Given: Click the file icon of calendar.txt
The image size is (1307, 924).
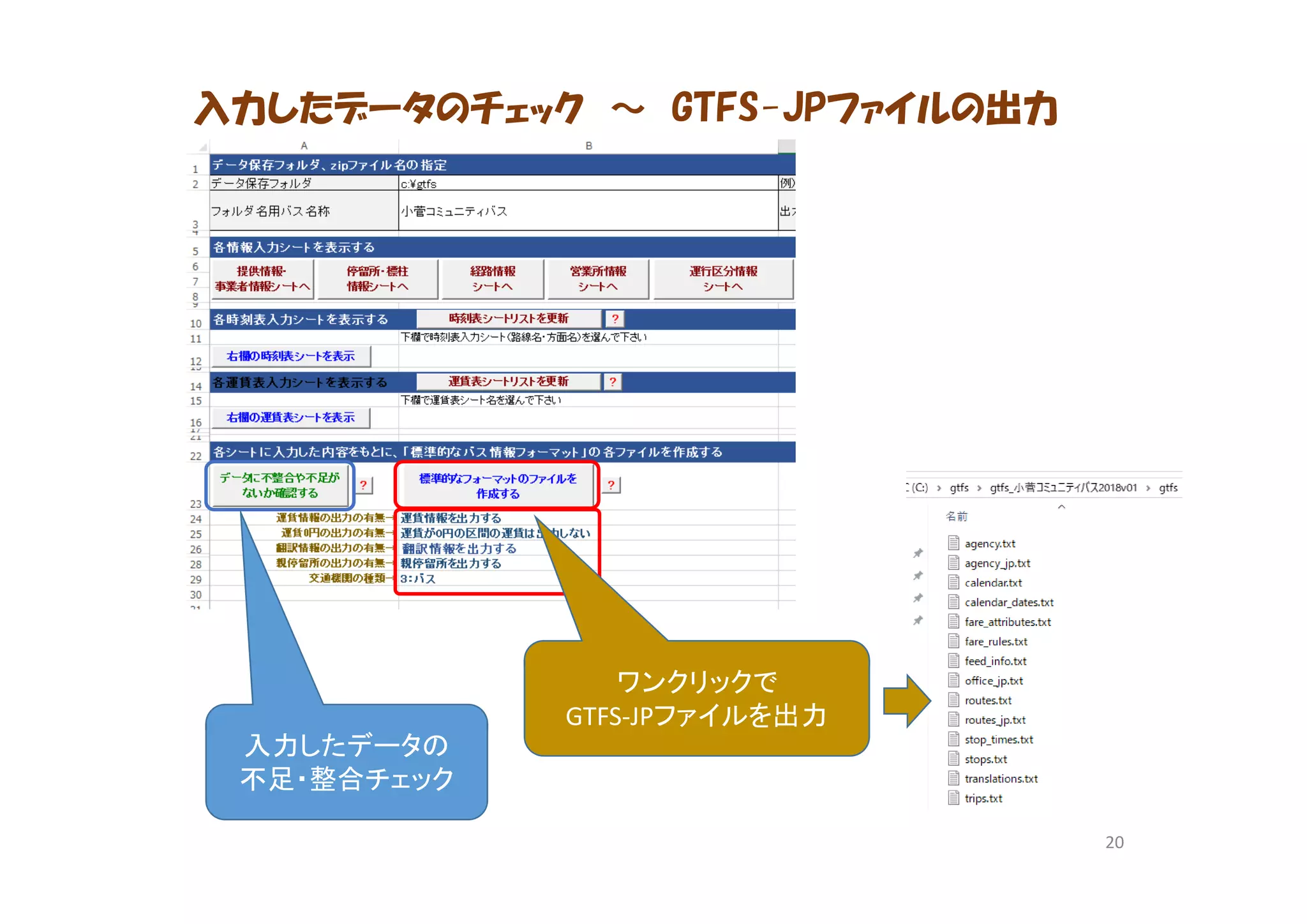Looking at the screenshot, I should (x=953, y=582).
